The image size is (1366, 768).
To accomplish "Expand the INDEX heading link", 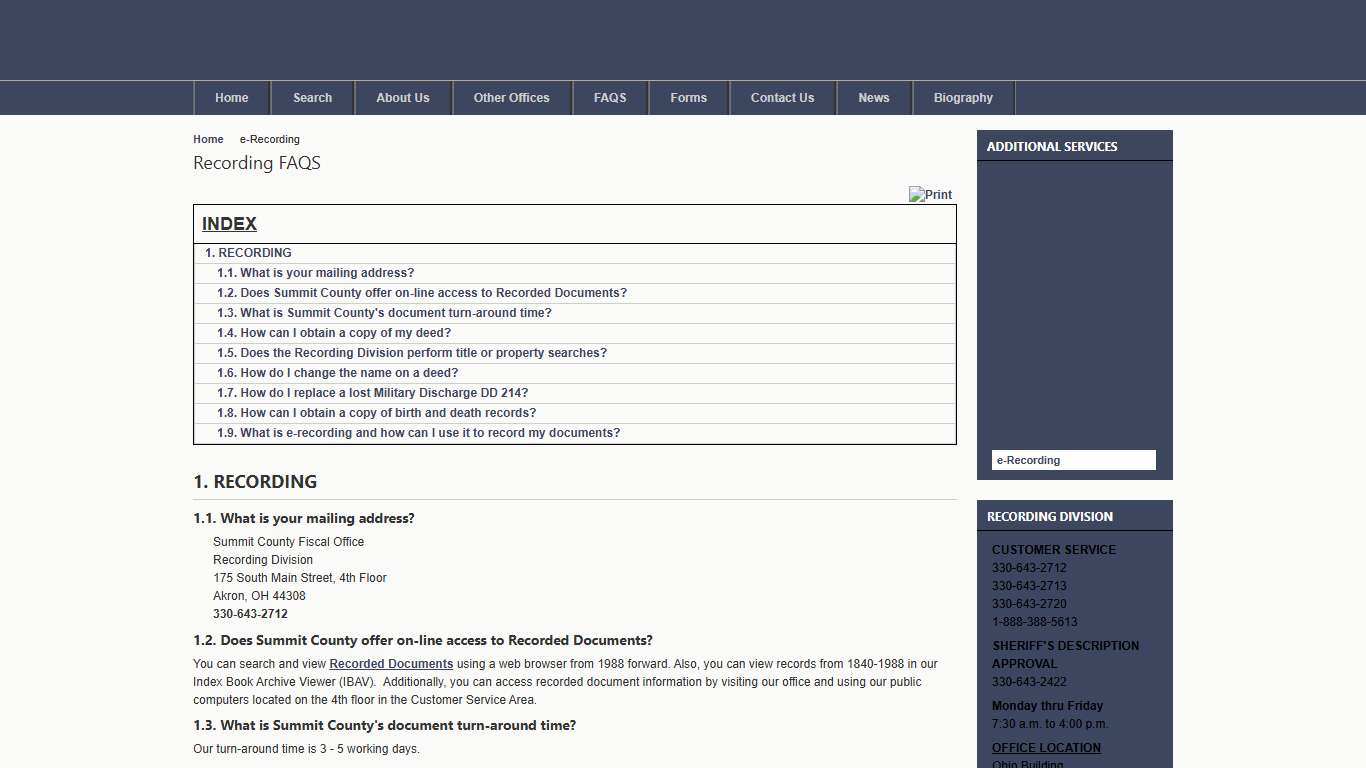I will pyautogui.click(x=229, y=223).
